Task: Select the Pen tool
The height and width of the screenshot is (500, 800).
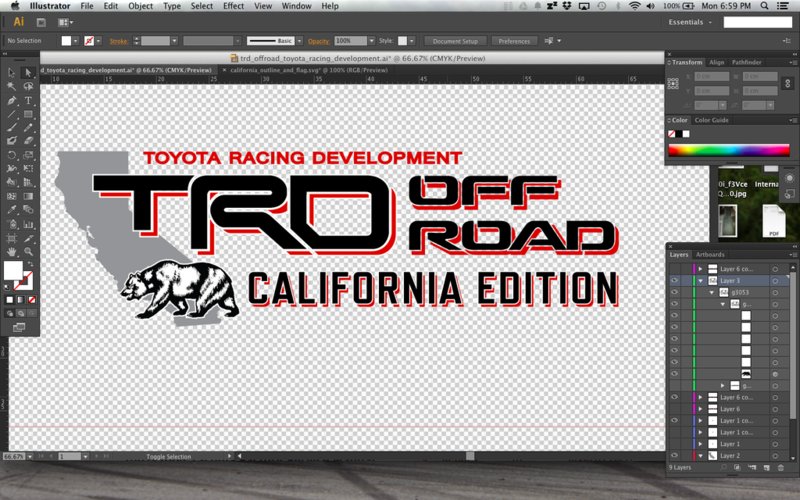Action: point(11,101)
